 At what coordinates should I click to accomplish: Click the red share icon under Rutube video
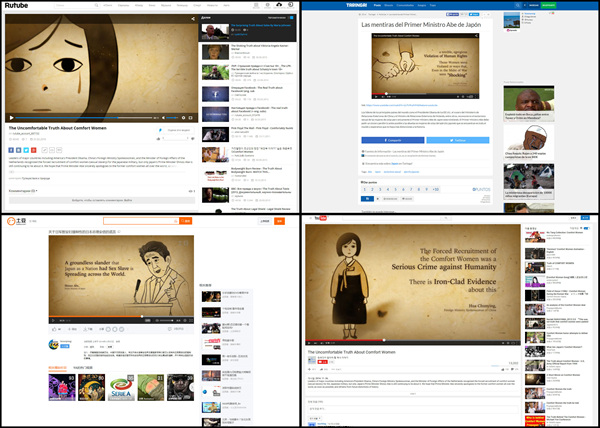coord(34,150)
